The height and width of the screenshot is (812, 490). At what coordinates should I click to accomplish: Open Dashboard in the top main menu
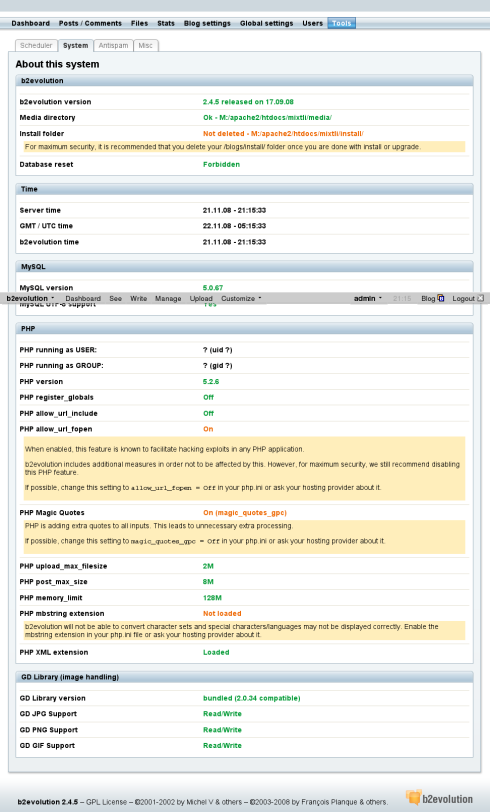pos(31,23)
